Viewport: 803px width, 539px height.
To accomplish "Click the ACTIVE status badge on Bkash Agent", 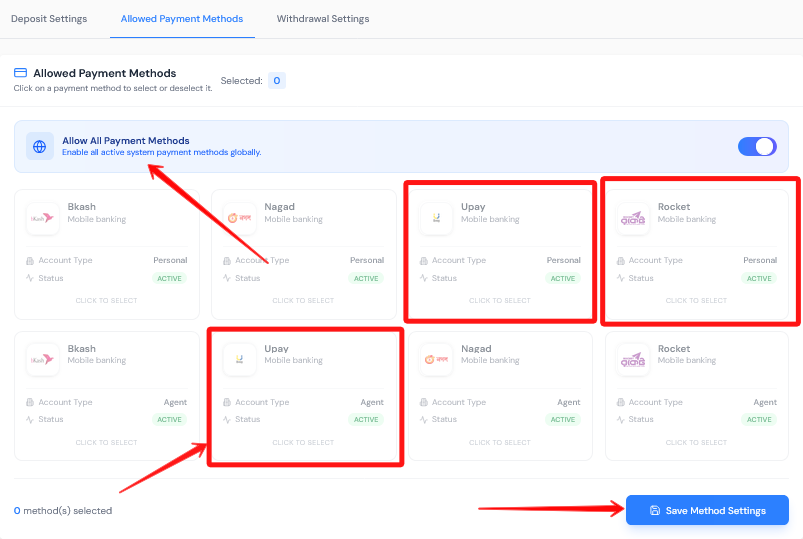I will 169,420.
